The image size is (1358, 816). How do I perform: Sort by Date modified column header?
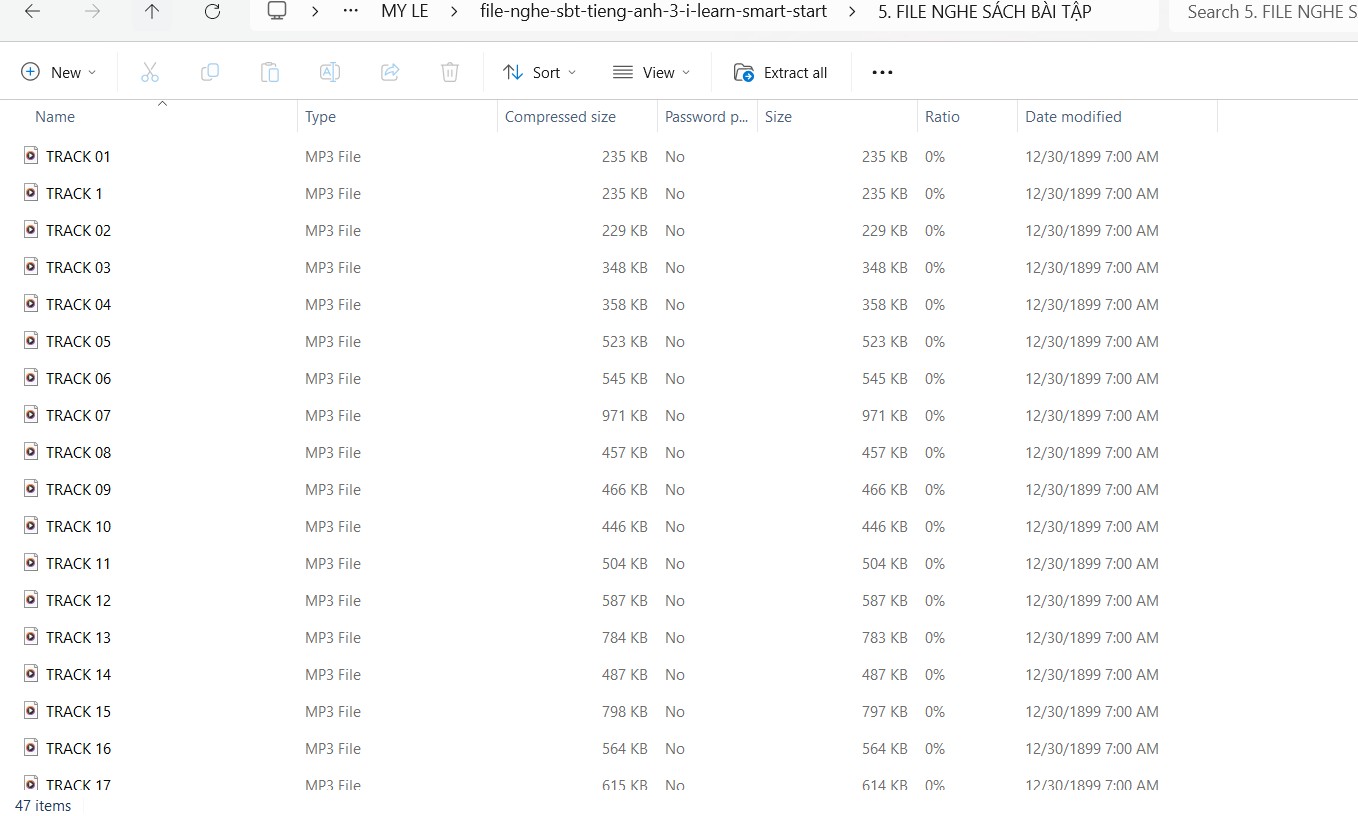[x=1073, y=117]
